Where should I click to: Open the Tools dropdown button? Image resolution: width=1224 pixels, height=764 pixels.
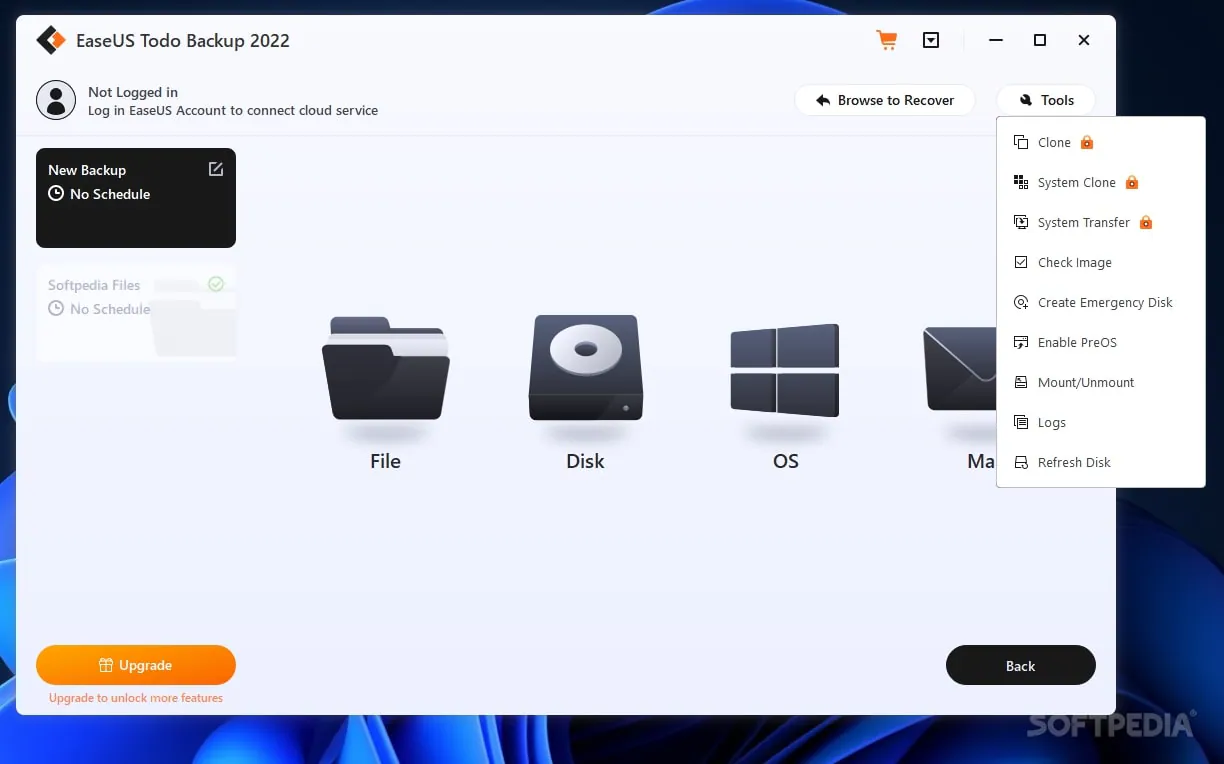(x=1046, y=100)
